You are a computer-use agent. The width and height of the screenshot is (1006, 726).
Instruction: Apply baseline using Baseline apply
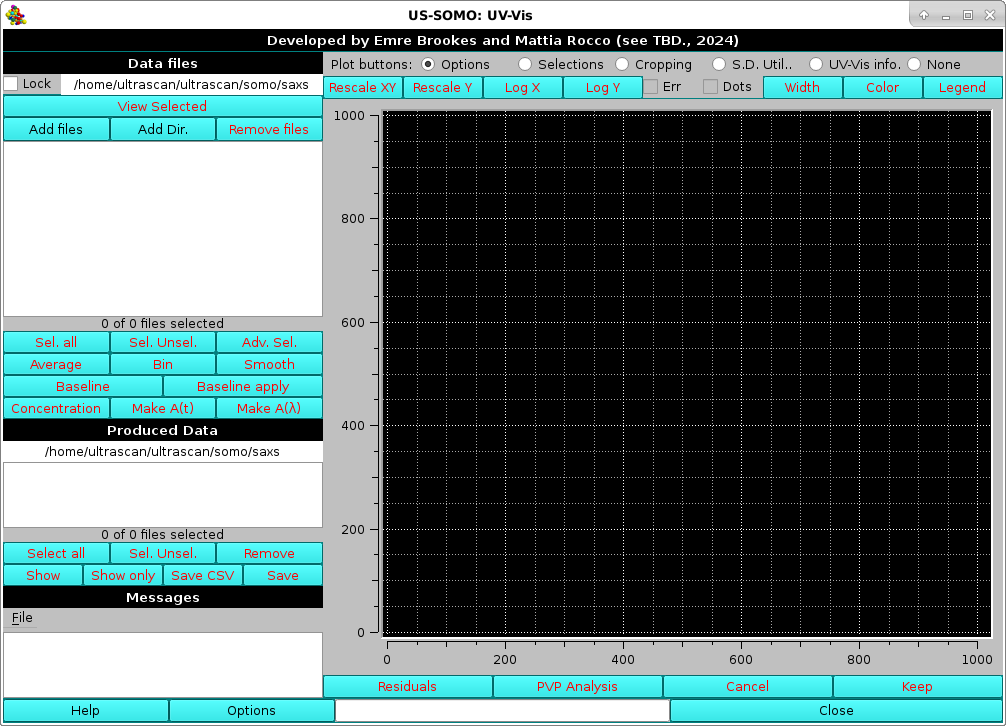[x=241, y=386]
